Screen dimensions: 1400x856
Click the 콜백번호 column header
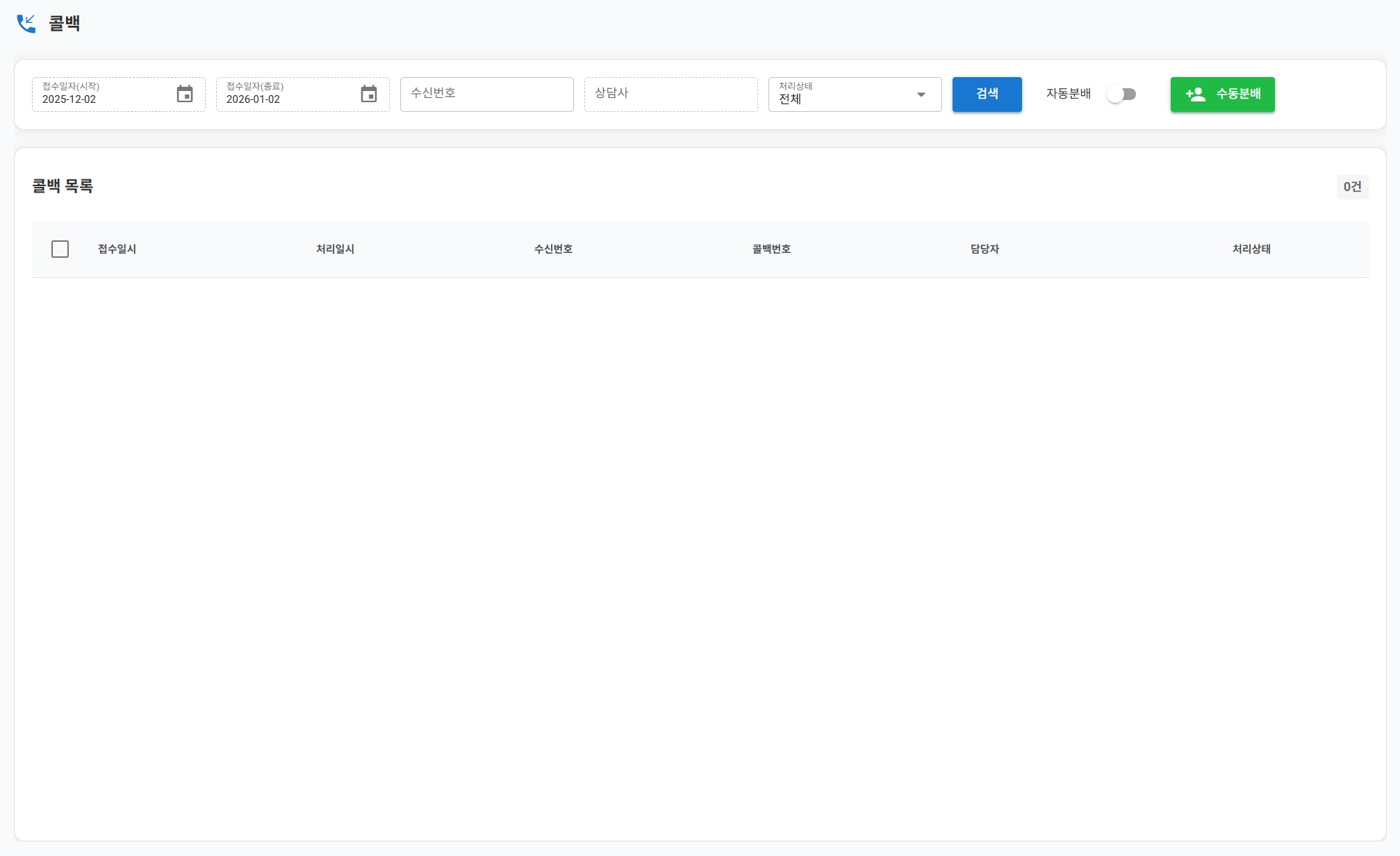click(x=771, y=249)
